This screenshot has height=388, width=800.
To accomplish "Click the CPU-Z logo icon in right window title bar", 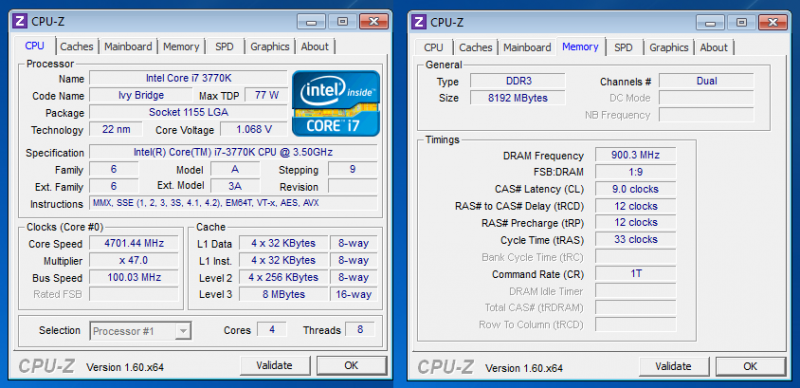I will tap(419, 22).
